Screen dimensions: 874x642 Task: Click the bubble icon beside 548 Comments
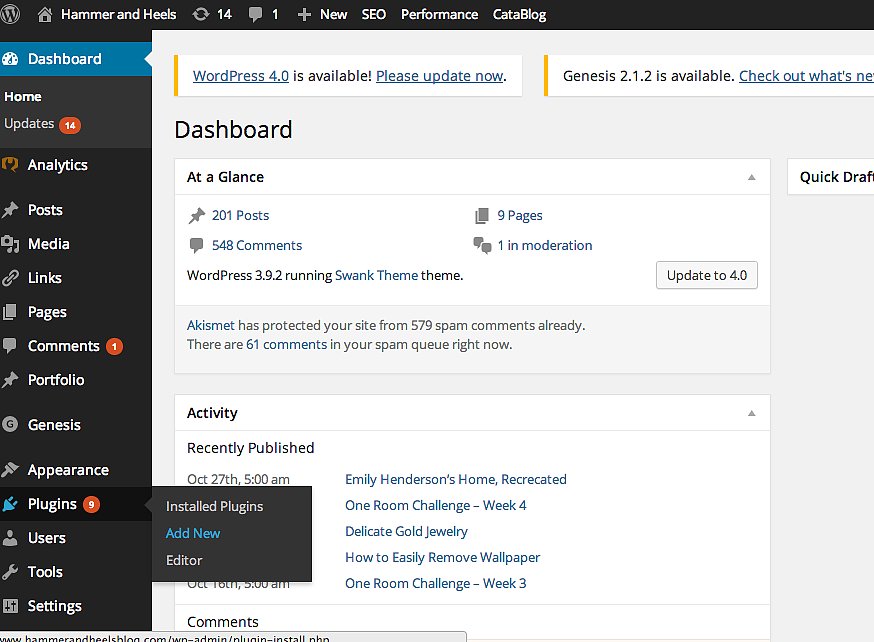(x=196, y=245)
